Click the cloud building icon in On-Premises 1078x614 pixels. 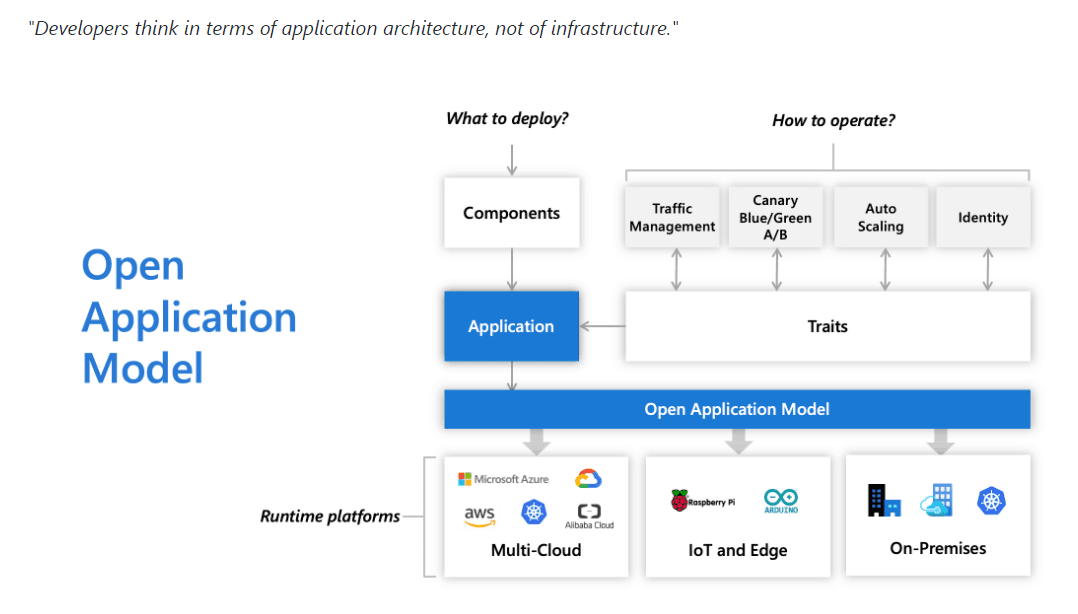click(x=937, y=501)
